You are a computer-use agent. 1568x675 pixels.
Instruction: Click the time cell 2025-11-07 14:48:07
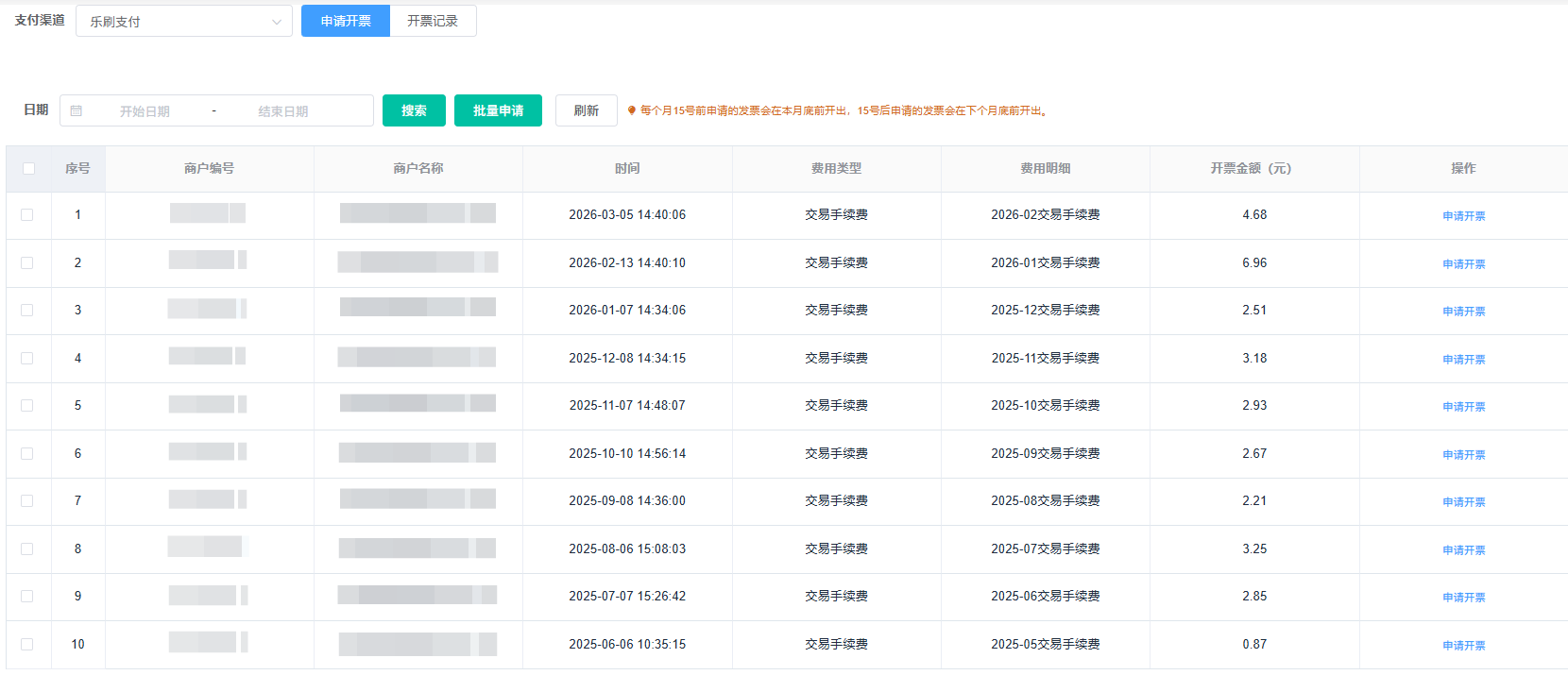point(627,405)
